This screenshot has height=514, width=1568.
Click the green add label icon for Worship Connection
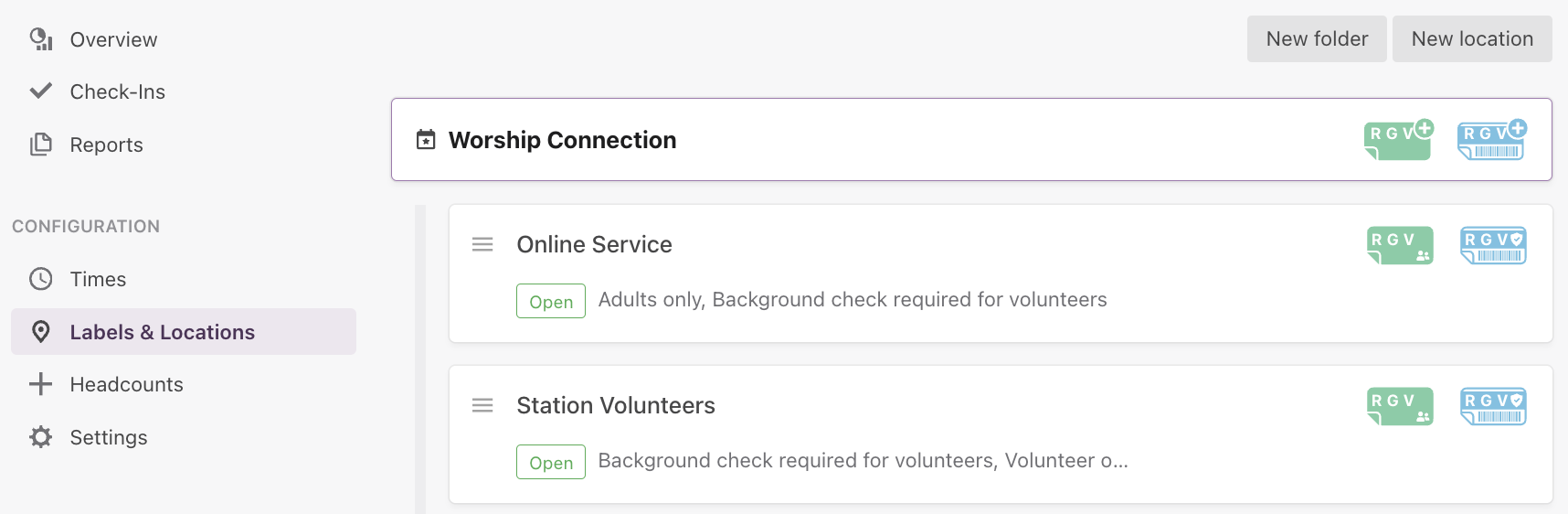(x=1399, y=140)
